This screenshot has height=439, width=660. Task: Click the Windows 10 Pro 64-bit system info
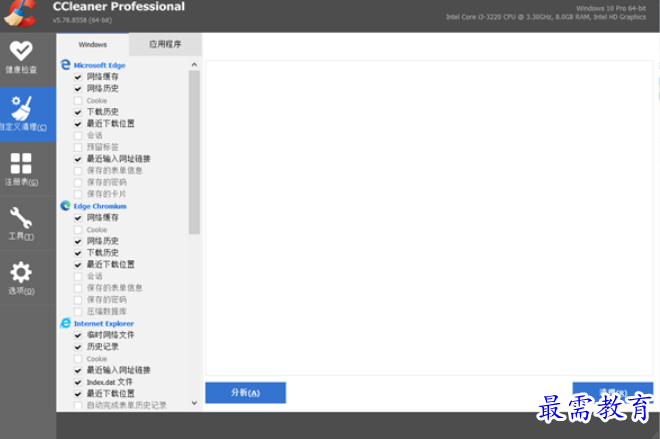pos(611,8)
